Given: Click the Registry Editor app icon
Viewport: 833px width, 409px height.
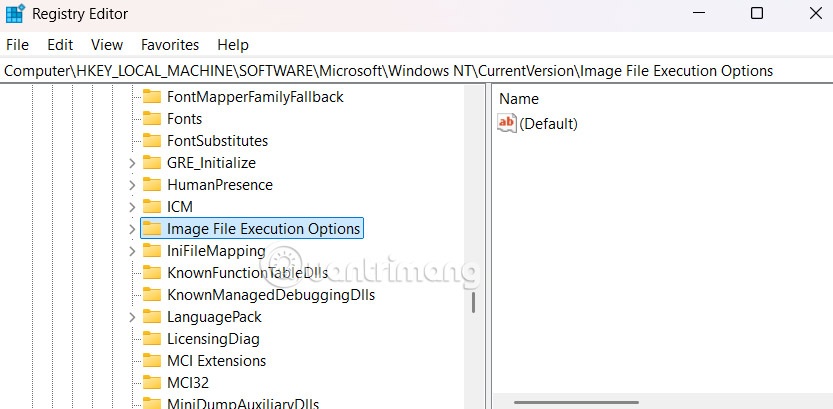Looking at the screenshot, I should tap(15, 14).
